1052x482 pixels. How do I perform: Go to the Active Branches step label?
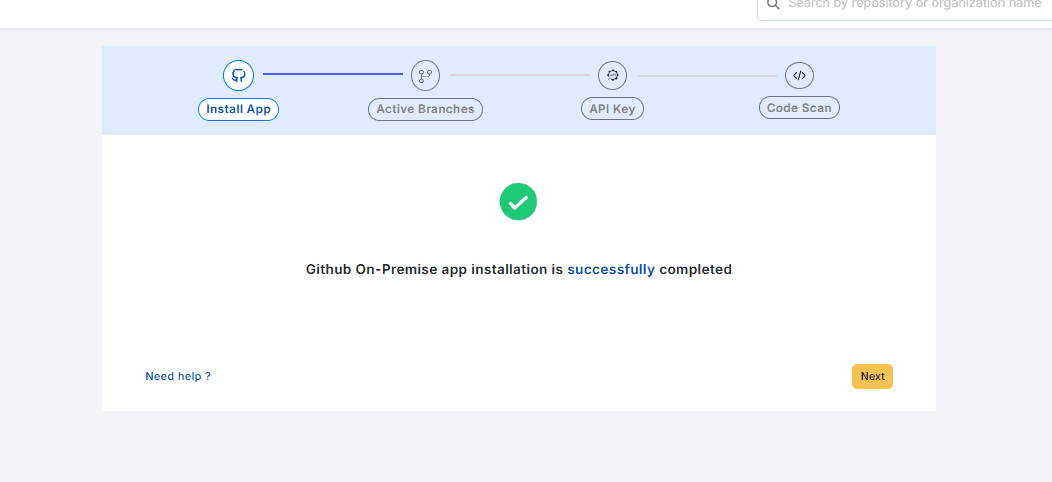point(425,109)
